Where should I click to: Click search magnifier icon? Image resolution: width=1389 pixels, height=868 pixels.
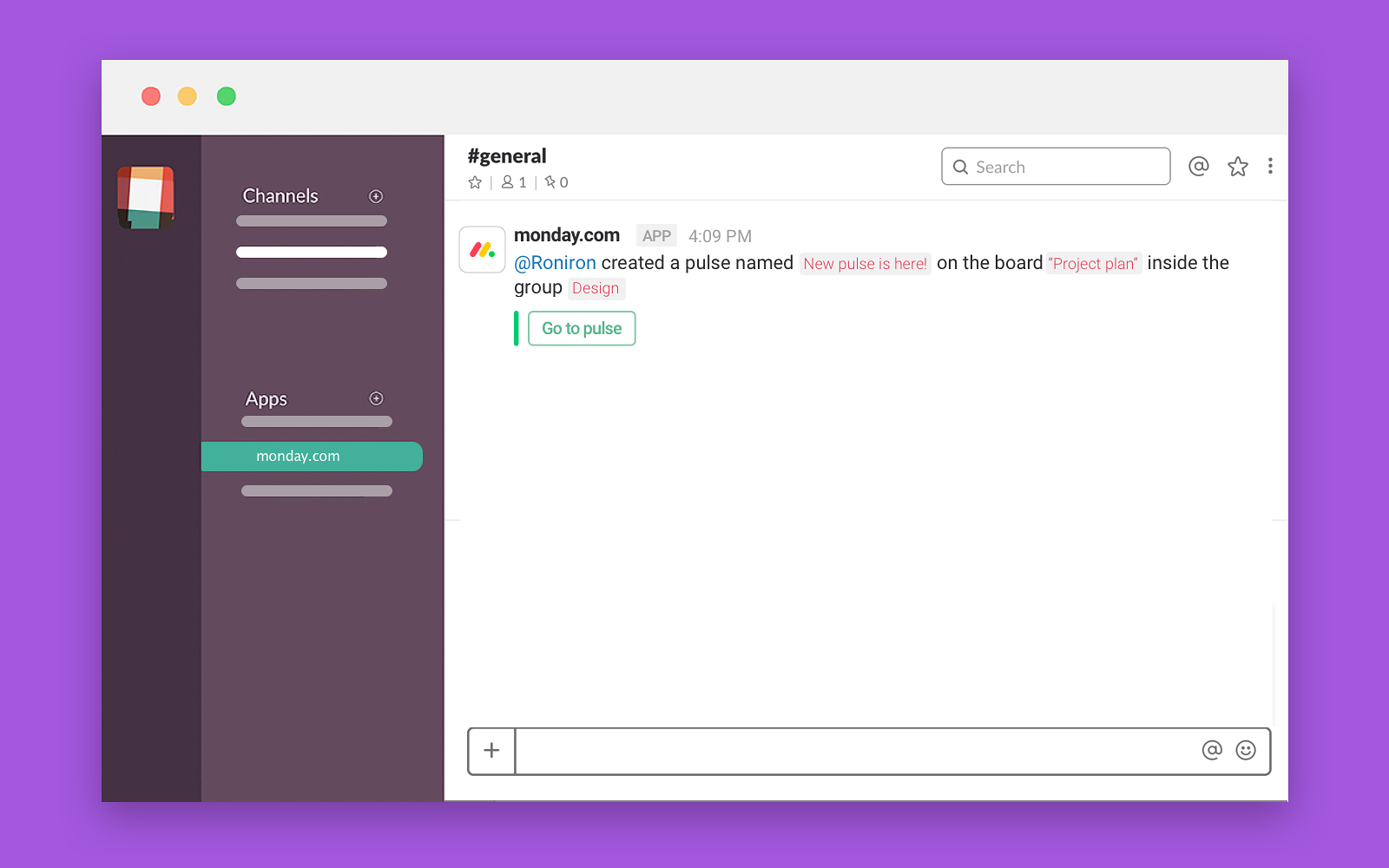point(960,167)
